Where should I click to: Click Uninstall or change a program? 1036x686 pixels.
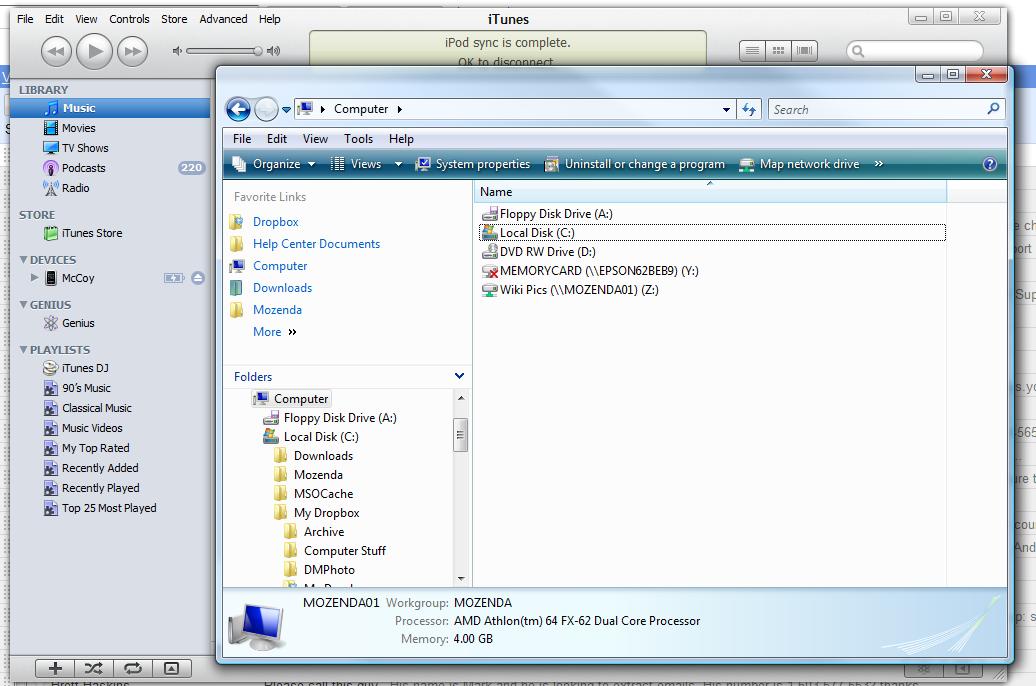635,164
